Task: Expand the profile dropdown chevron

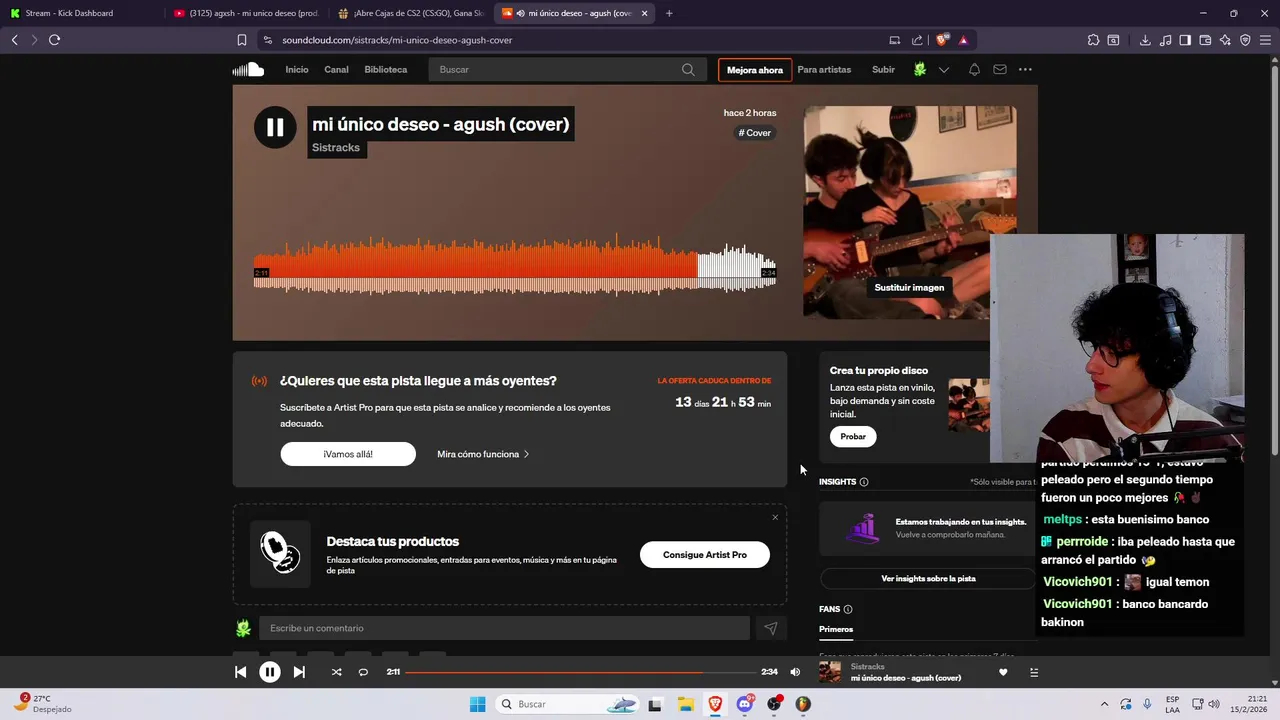Action: coord(943,70)
